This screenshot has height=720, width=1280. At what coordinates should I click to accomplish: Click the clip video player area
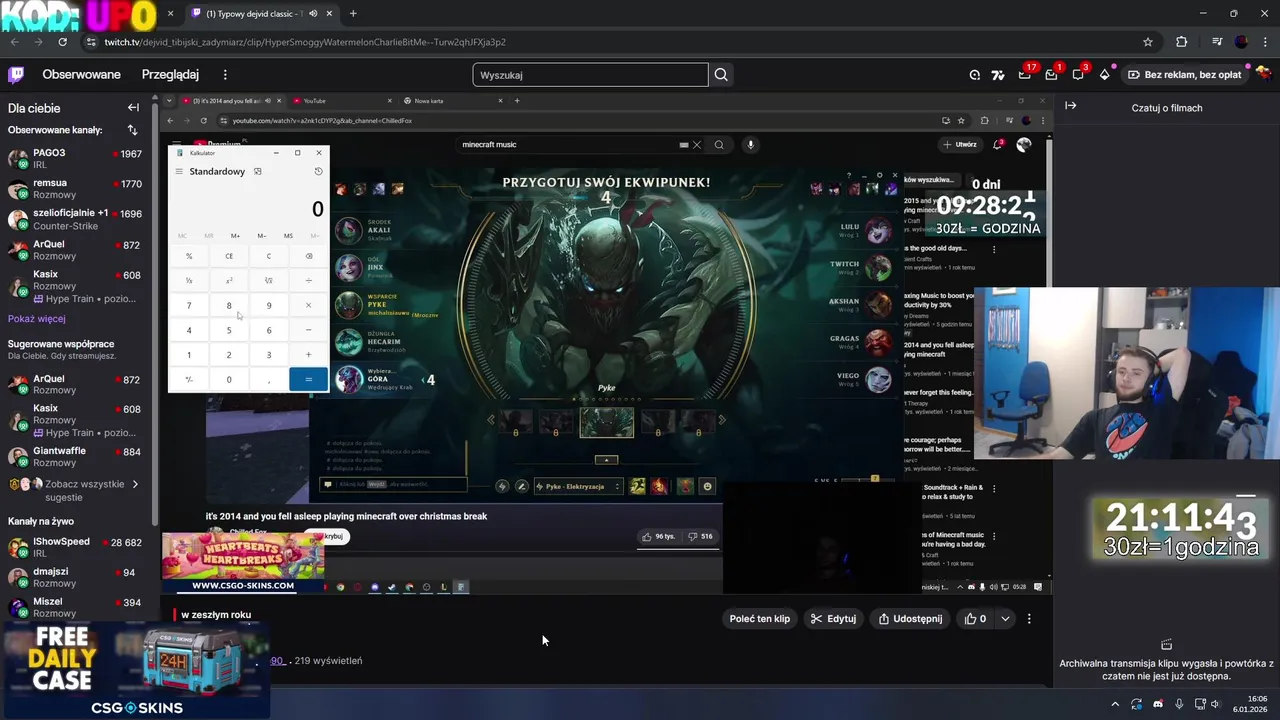(606, 345)
